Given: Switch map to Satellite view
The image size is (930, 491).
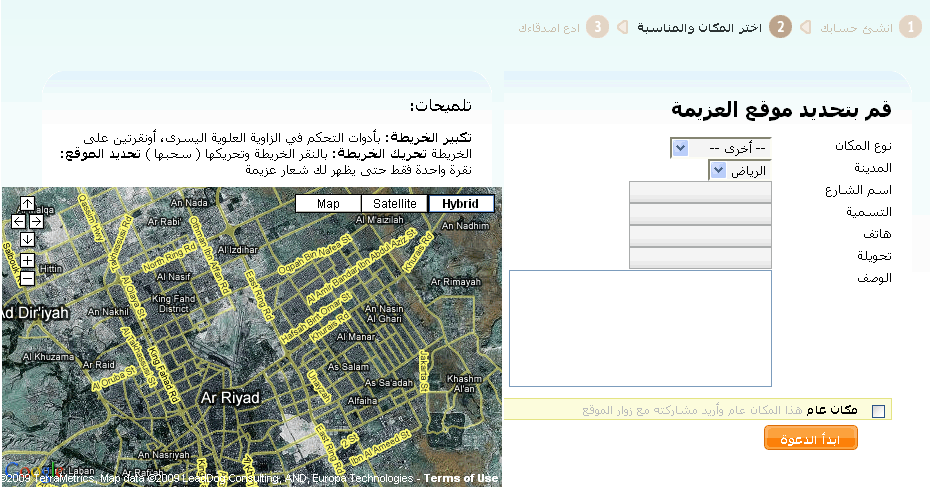Looking at the screenshot, I should click(x=394, y=203).
